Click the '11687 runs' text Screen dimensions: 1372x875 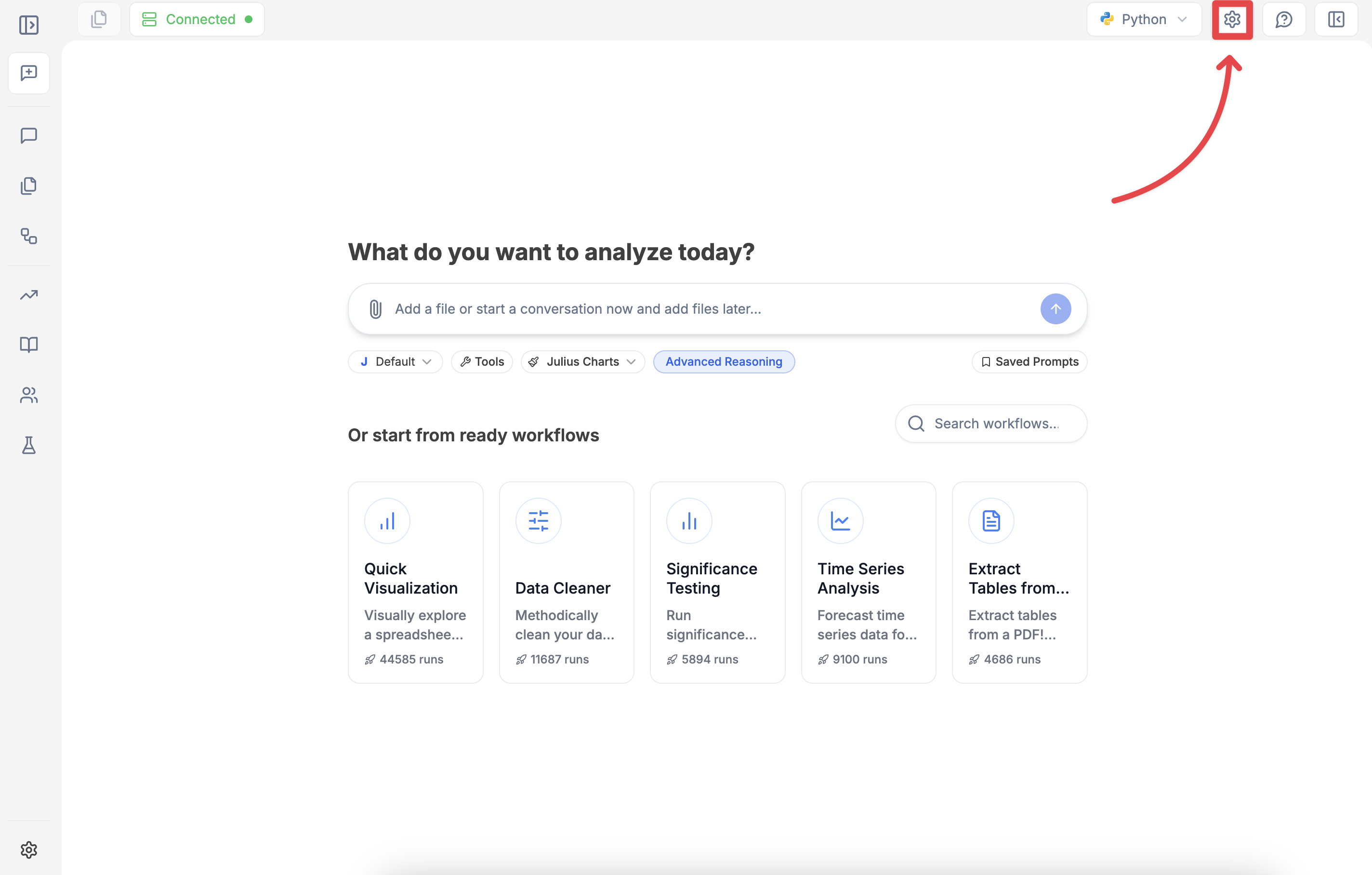point(559,659)
